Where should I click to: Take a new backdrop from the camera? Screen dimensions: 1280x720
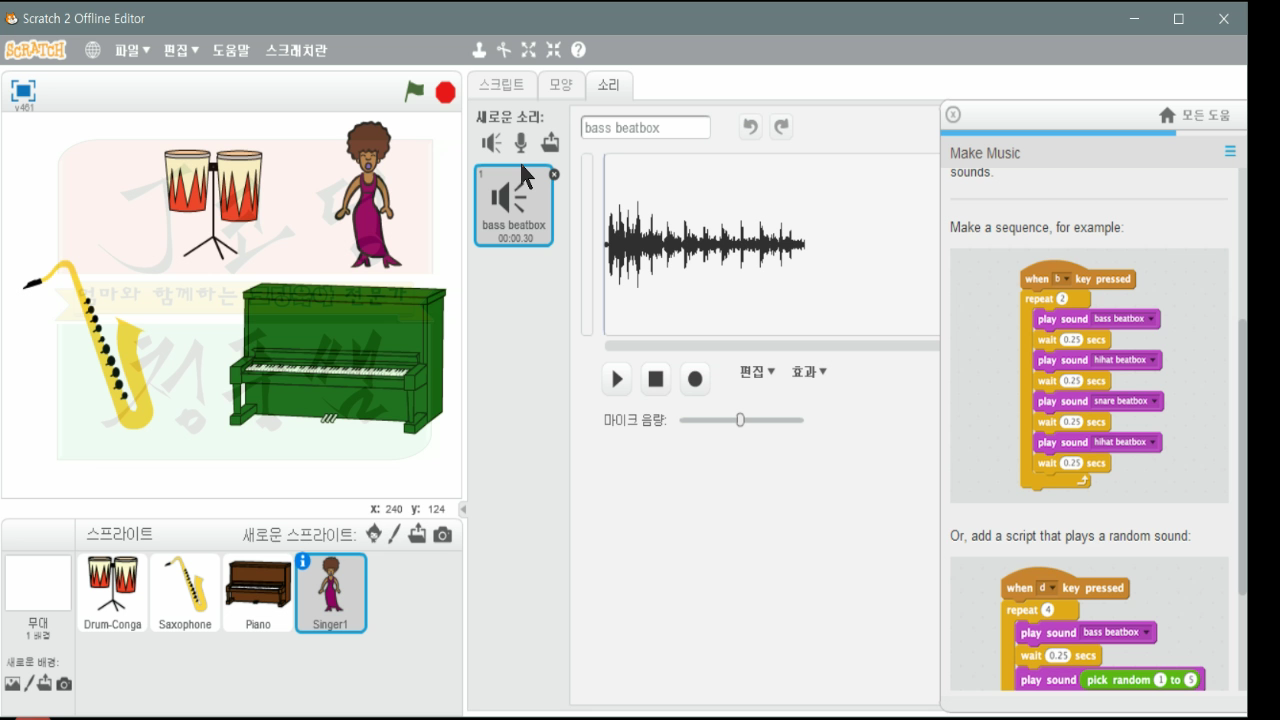[64, 684]
